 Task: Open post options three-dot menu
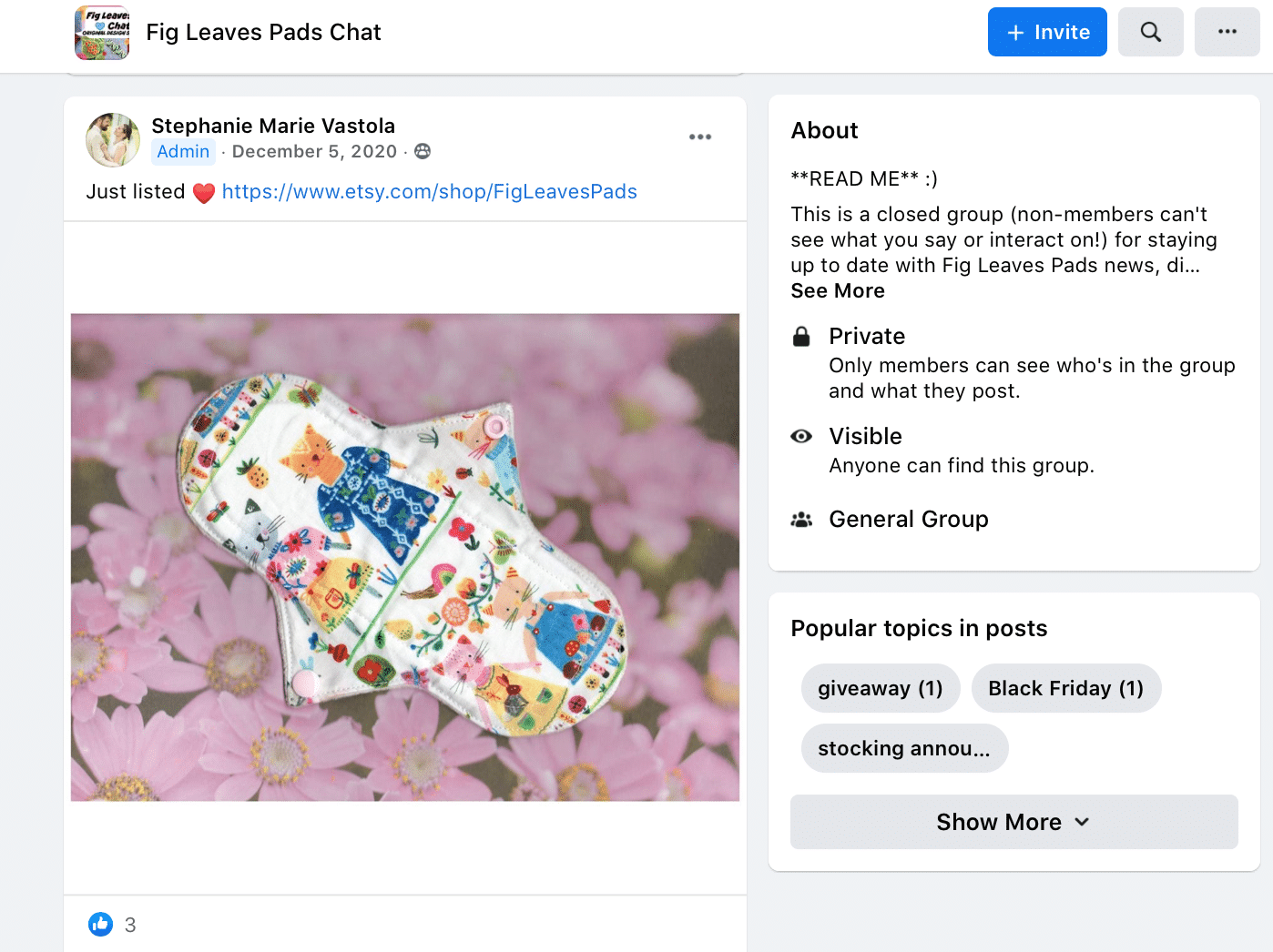pos(699,137)
